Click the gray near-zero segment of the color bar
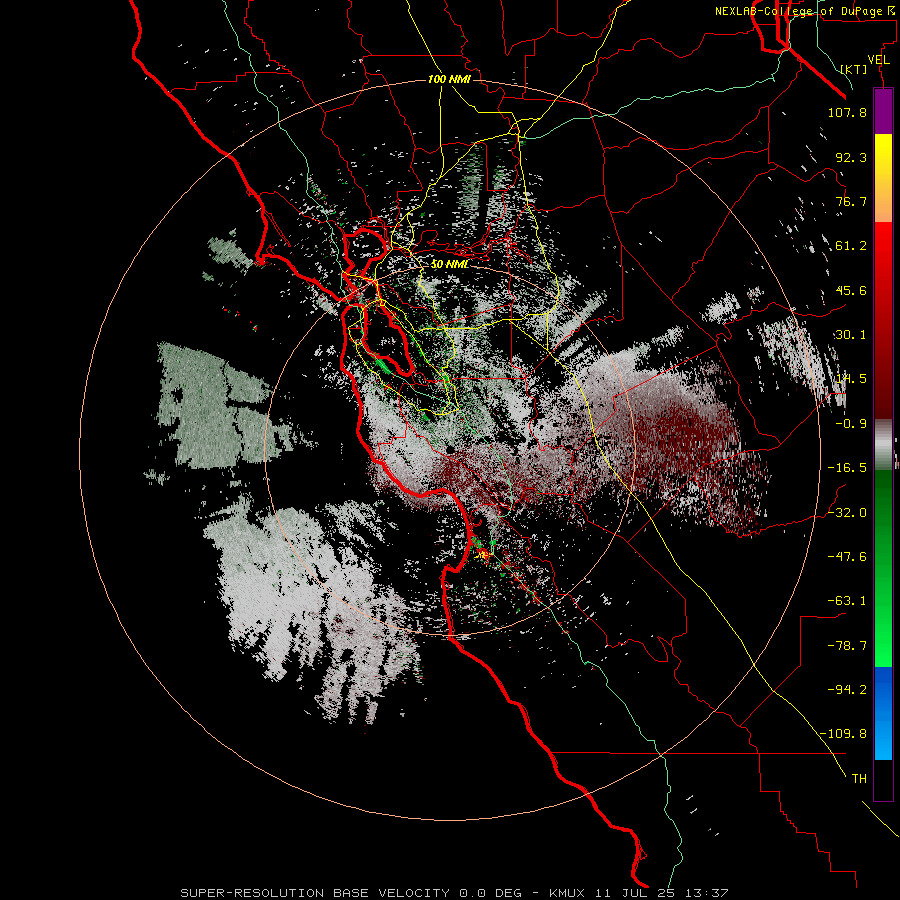The width and height of the screenshot is (900, 900). pos(883,444)
